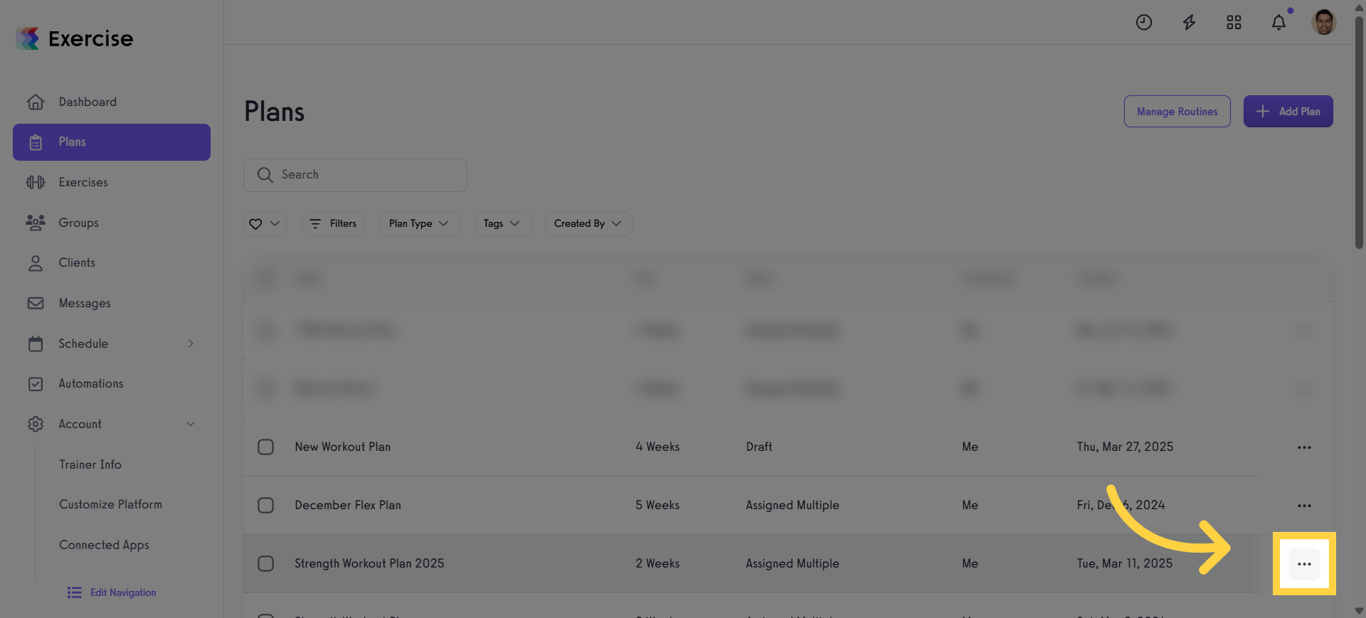1366x618 pixels.
Task: Click the Automations checkmark icon
Action: tap(35, 384)
